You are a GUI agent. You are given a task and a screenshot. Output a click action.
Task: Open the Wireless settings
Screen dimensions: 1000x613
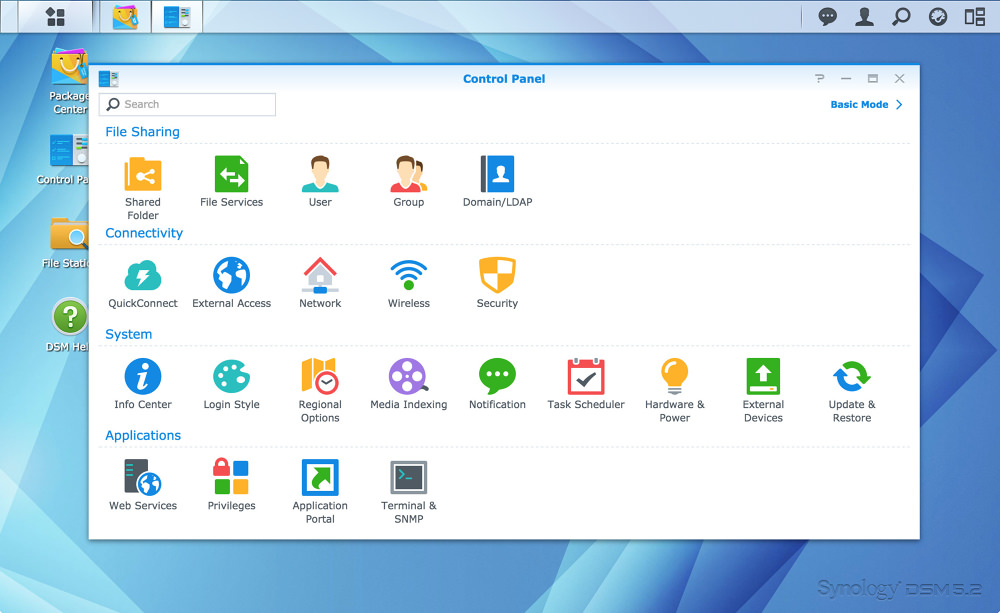[408, 276]
